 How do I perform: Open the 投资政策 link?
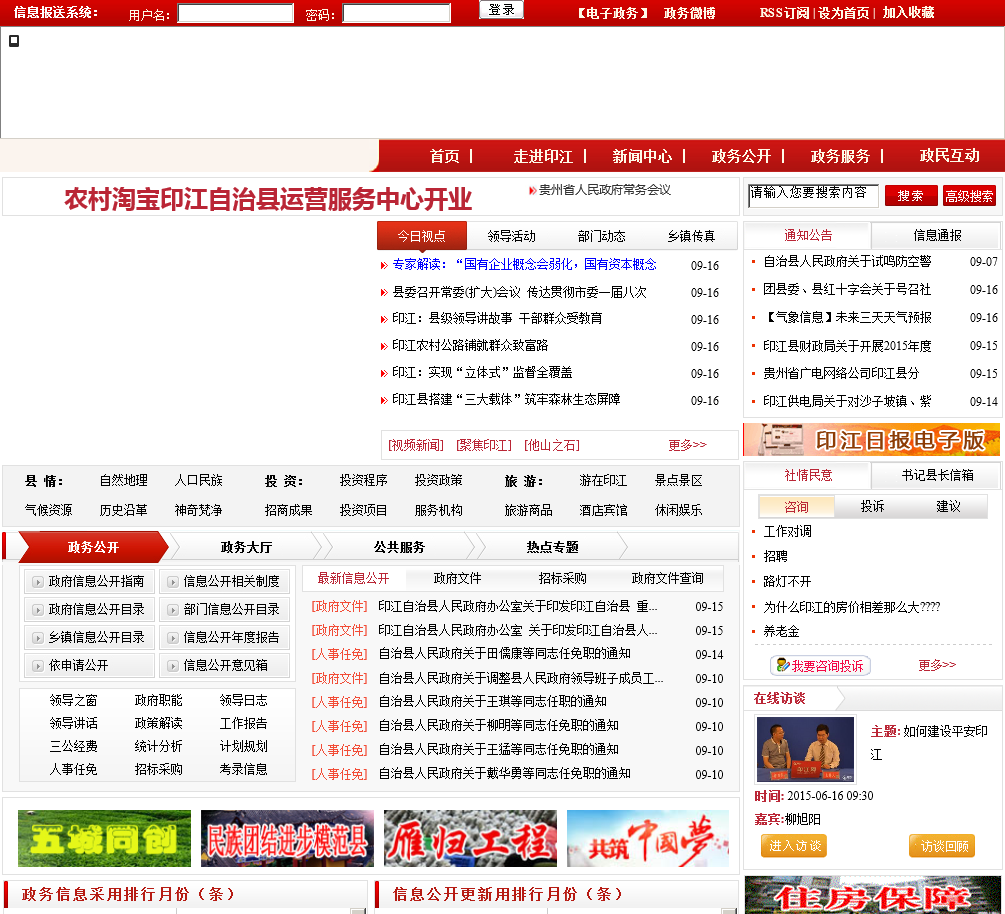(x=438, y=480)
